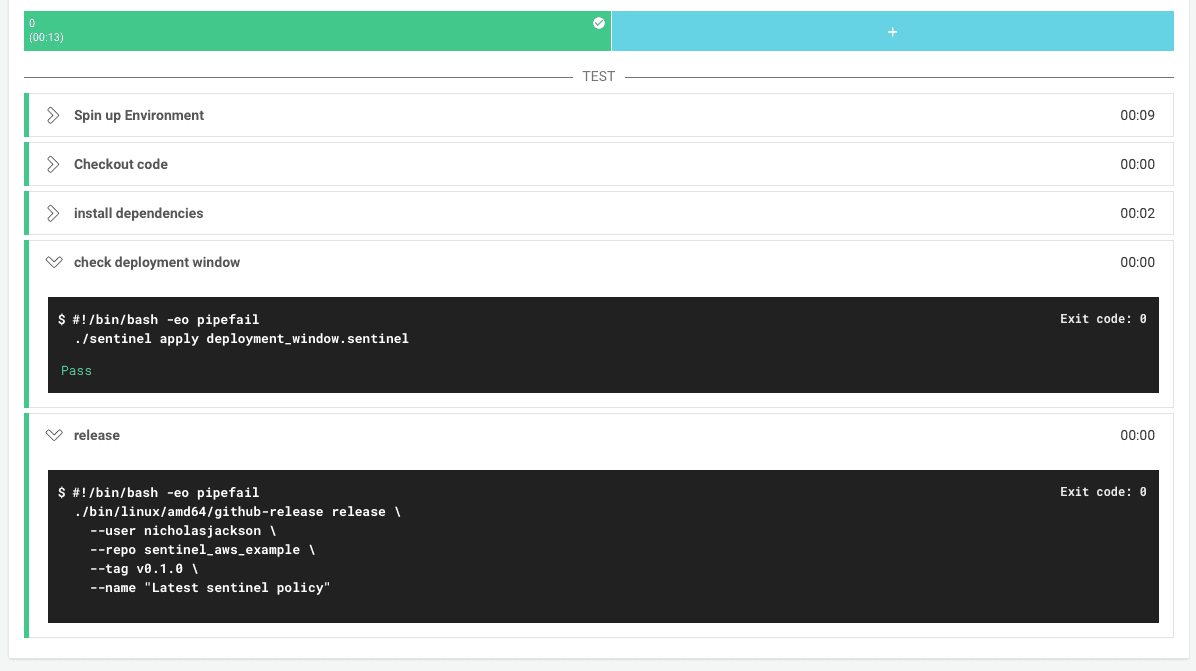1196x671 pixels.
Task: Click the release step title
Action: [x=96, y=435]
